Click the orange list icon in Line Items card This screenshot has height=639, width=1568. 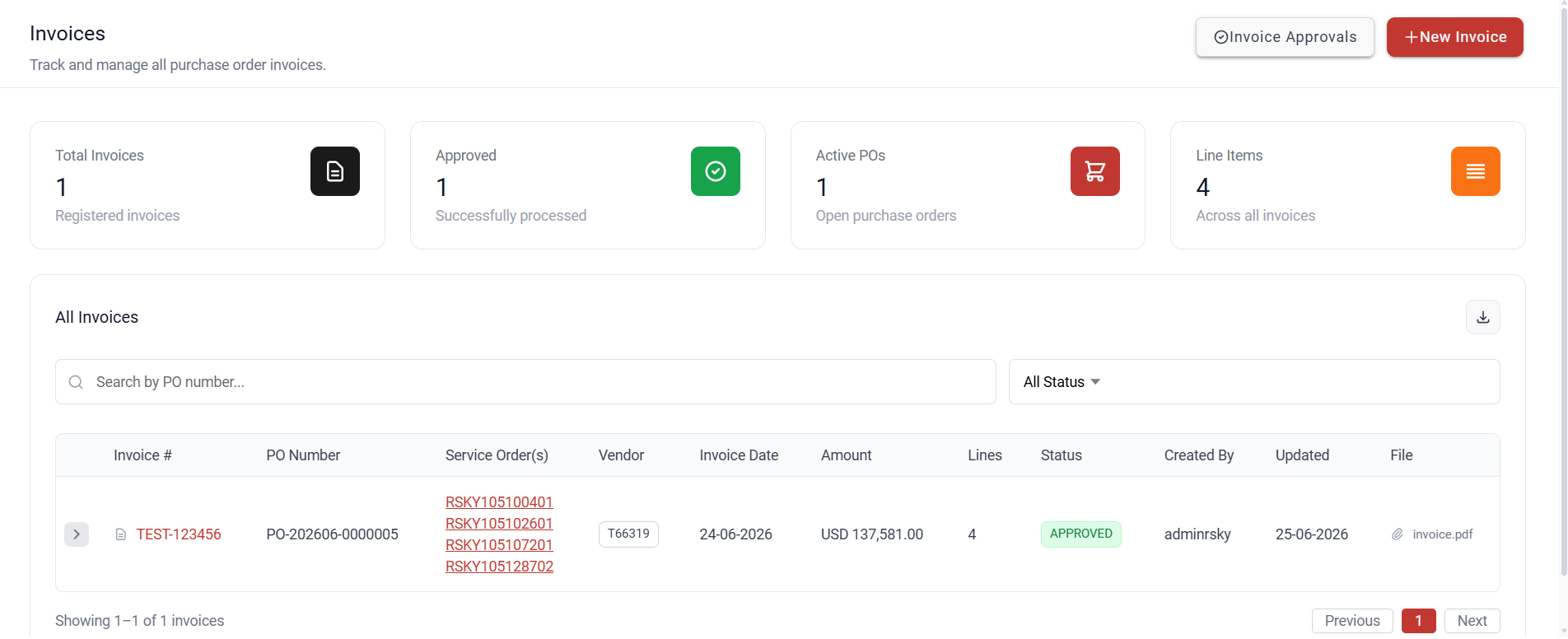pos(1476,171)
